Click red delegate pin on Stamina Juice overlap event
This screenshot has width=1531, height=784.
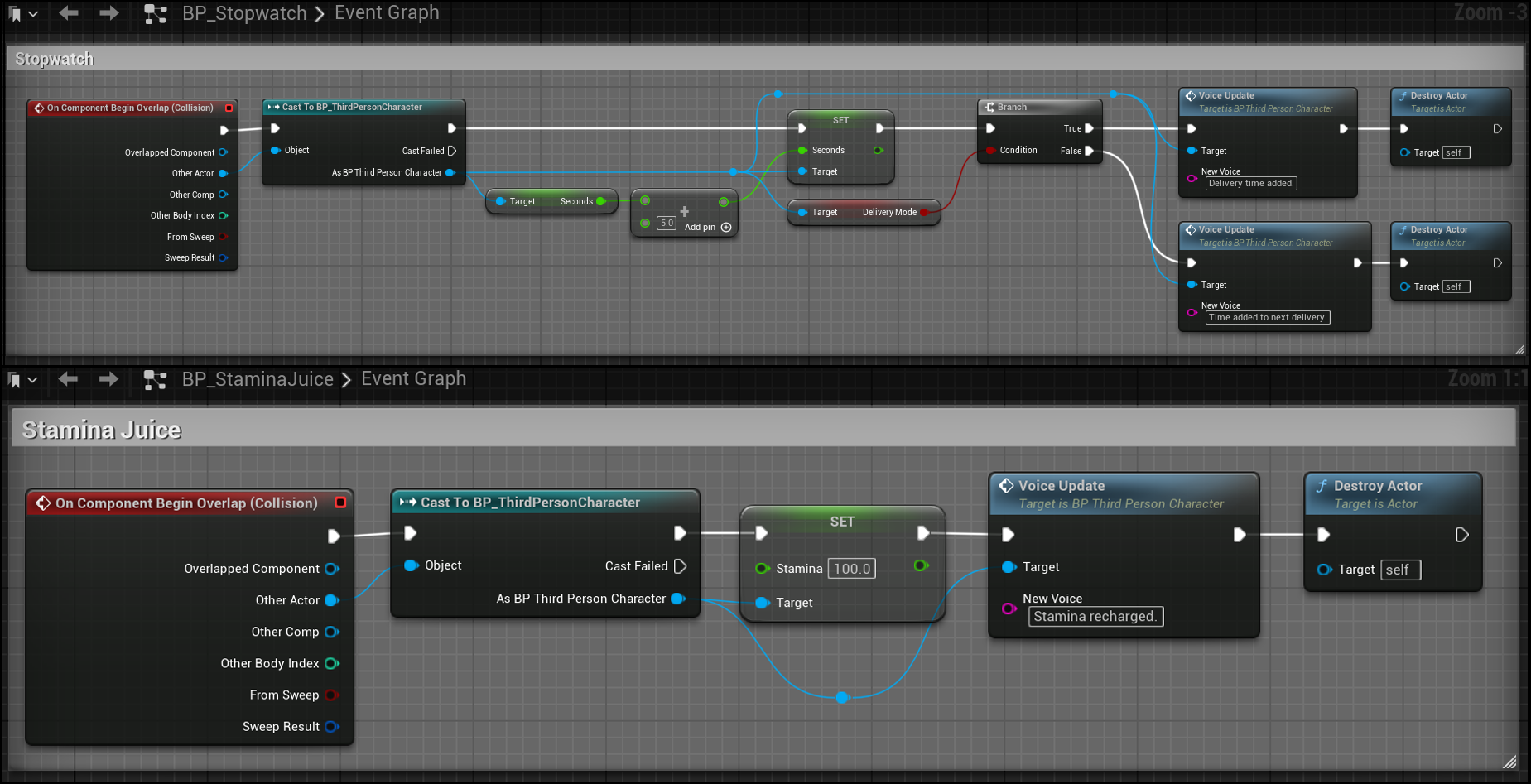(340, 503)
